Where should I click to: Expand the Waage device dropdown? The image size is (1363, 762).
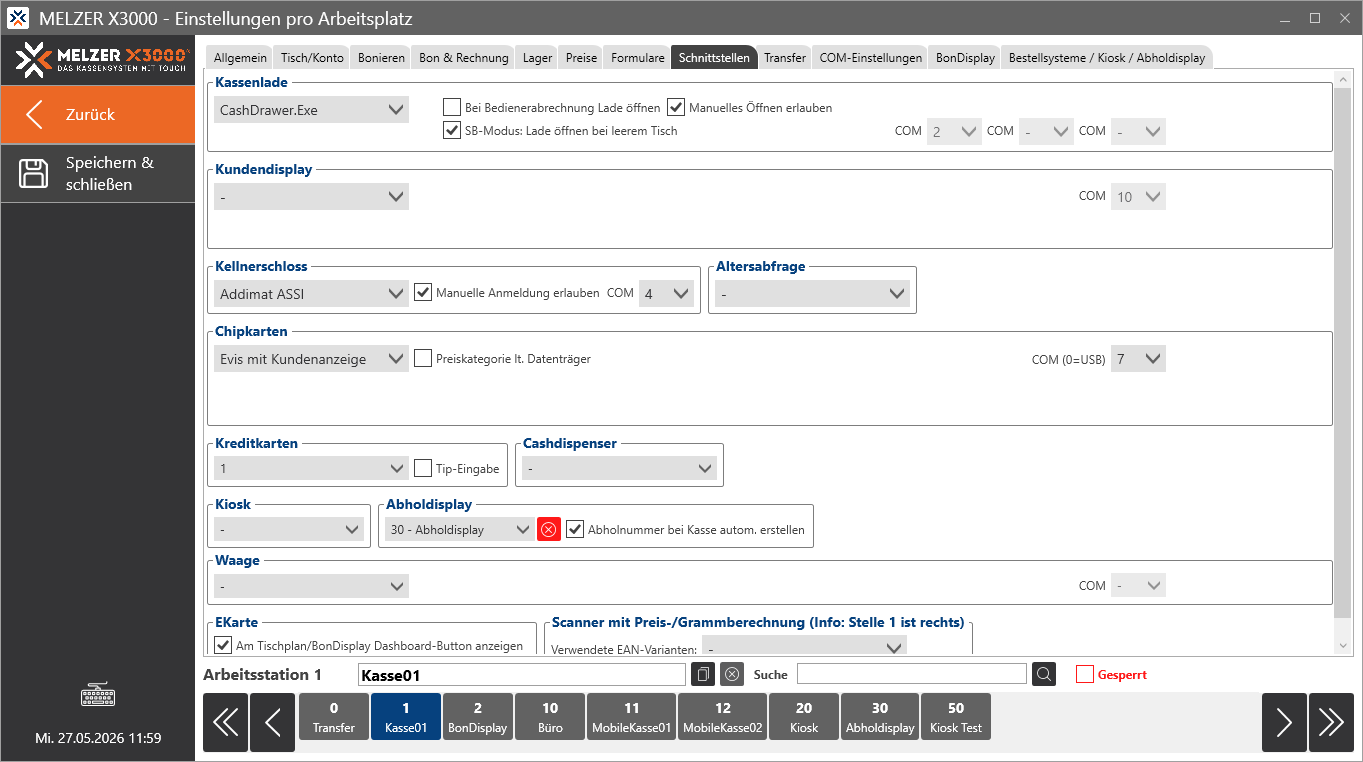pyautogui.click(x=312, y=586)
